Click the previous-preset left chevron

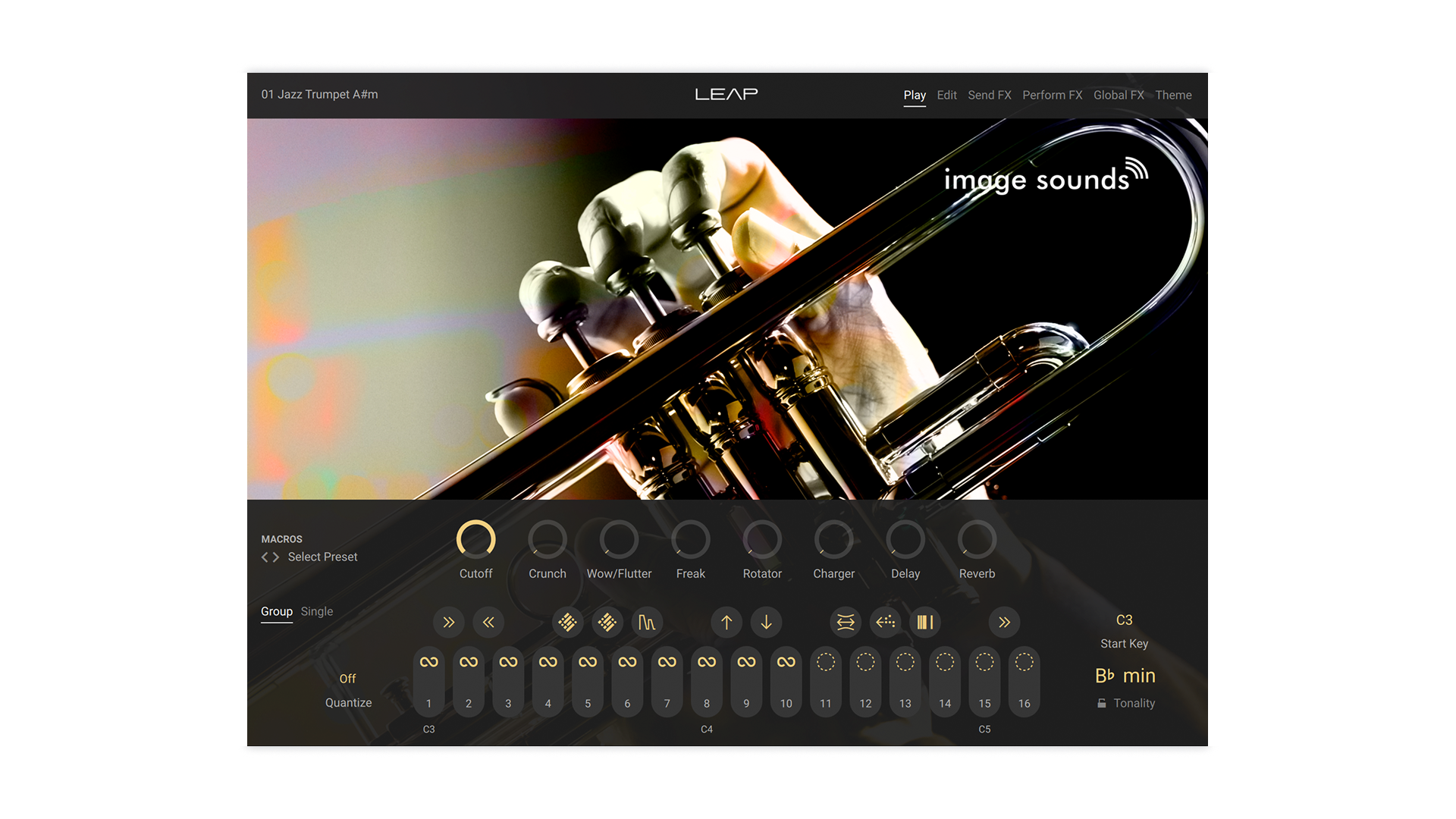[x=263, y=557]
